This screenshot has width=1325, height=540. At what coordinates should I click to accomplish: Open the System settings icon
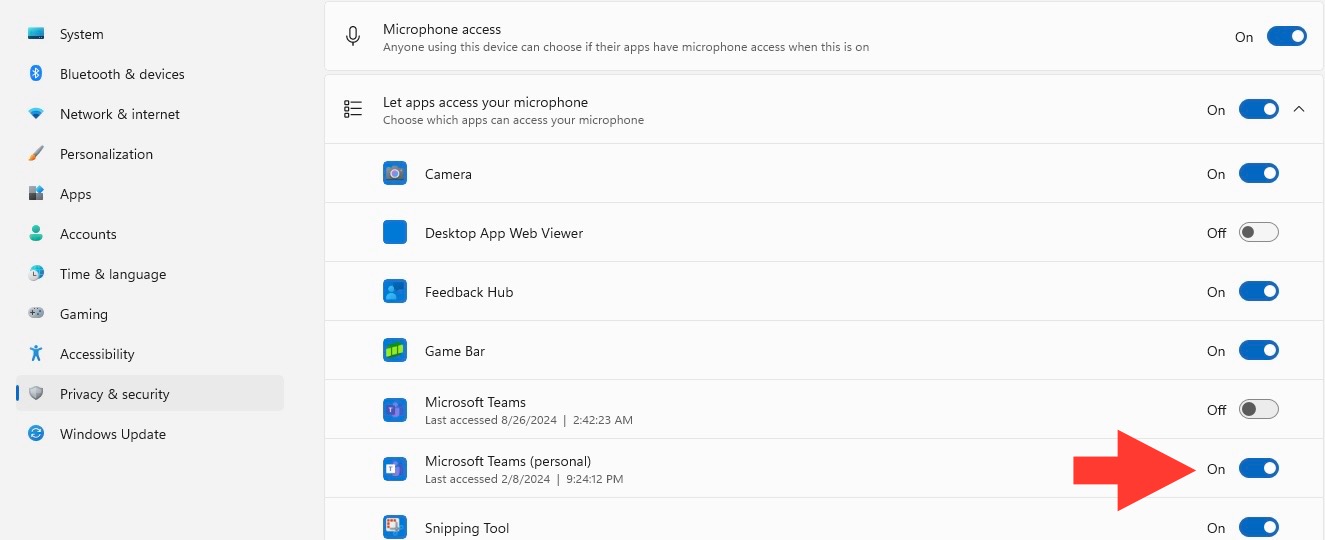tap(36, 34)
